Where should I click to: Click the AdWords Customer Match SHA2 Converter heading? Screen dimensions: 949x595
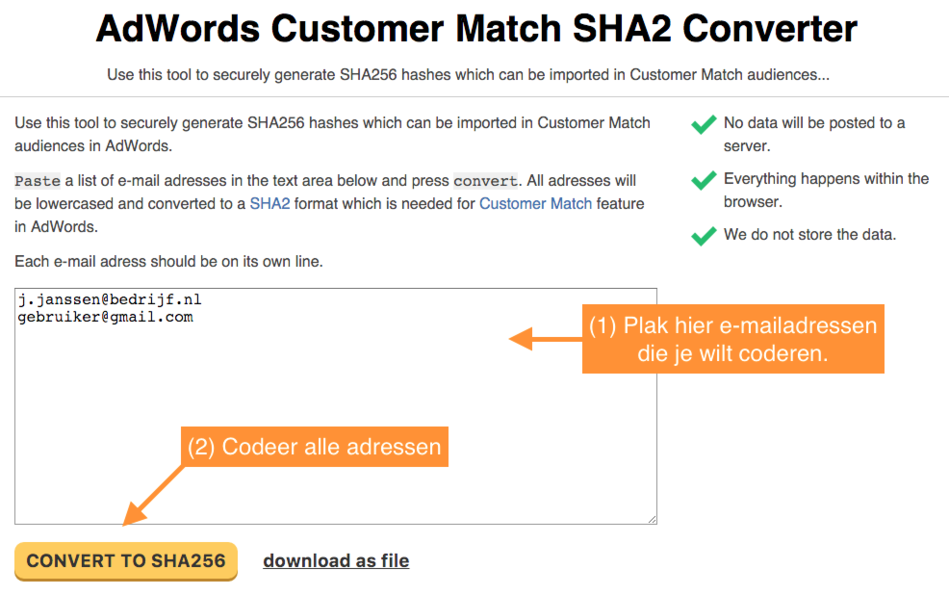[x=476, y=29]
